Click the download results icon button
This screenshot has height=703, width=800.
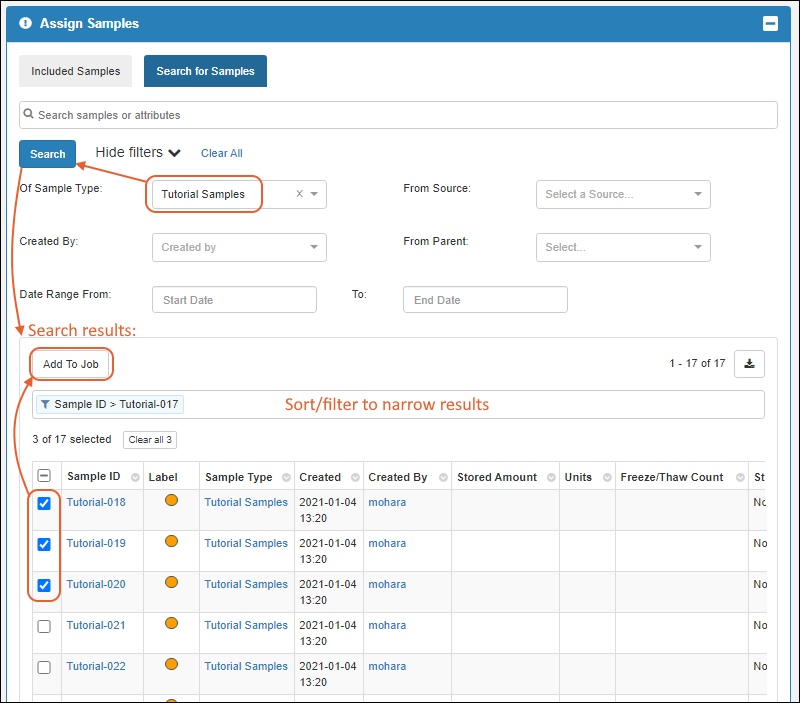[749, 364]
